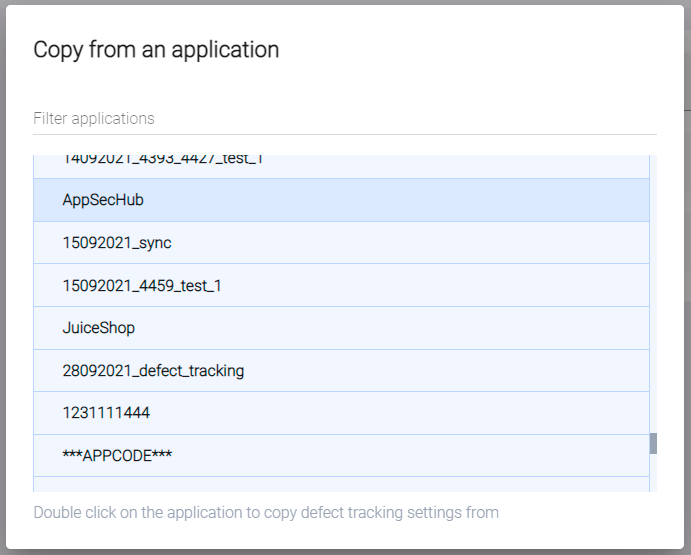691x555 pixels.
Task: Click the scrollbar track above the thumb
Action: tap(653, 300)
